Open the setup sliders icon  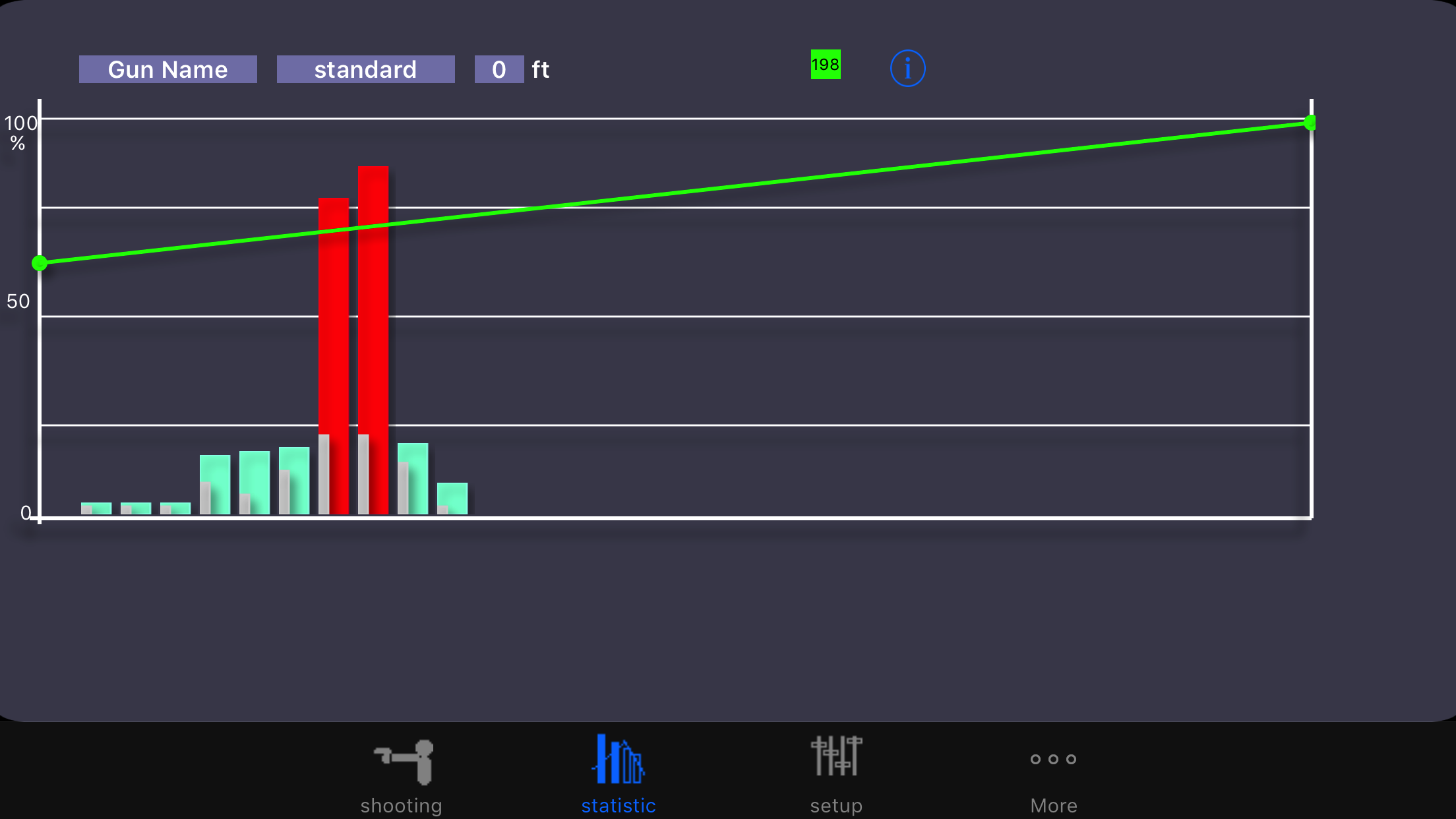836,756
